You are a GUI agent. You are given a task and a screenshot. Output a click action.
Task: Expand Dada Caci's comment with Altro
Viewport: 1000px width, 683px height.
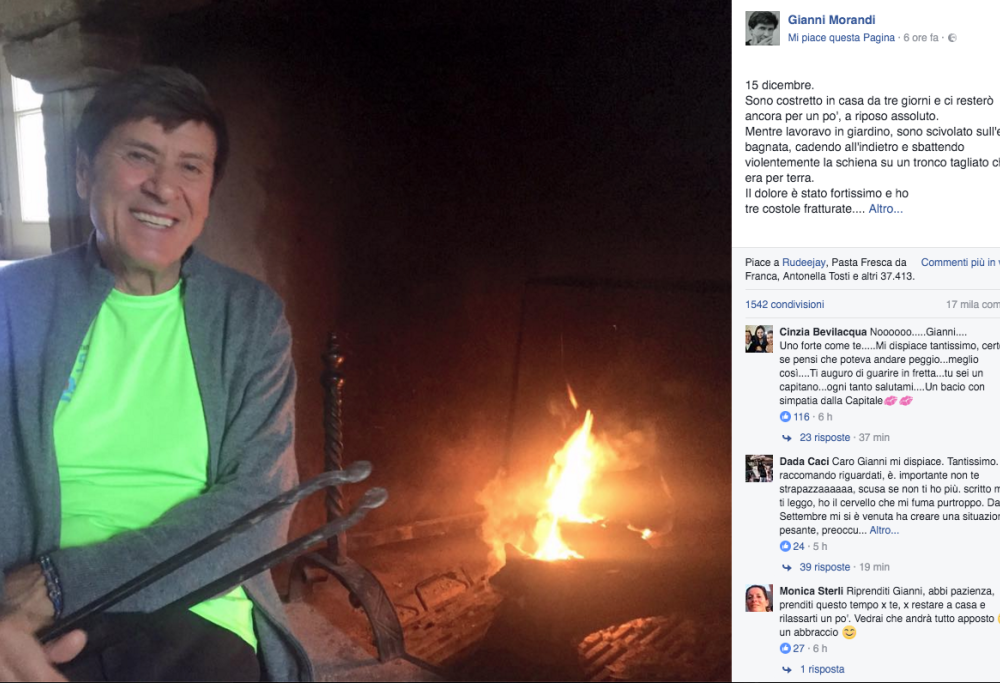[884, 530]
